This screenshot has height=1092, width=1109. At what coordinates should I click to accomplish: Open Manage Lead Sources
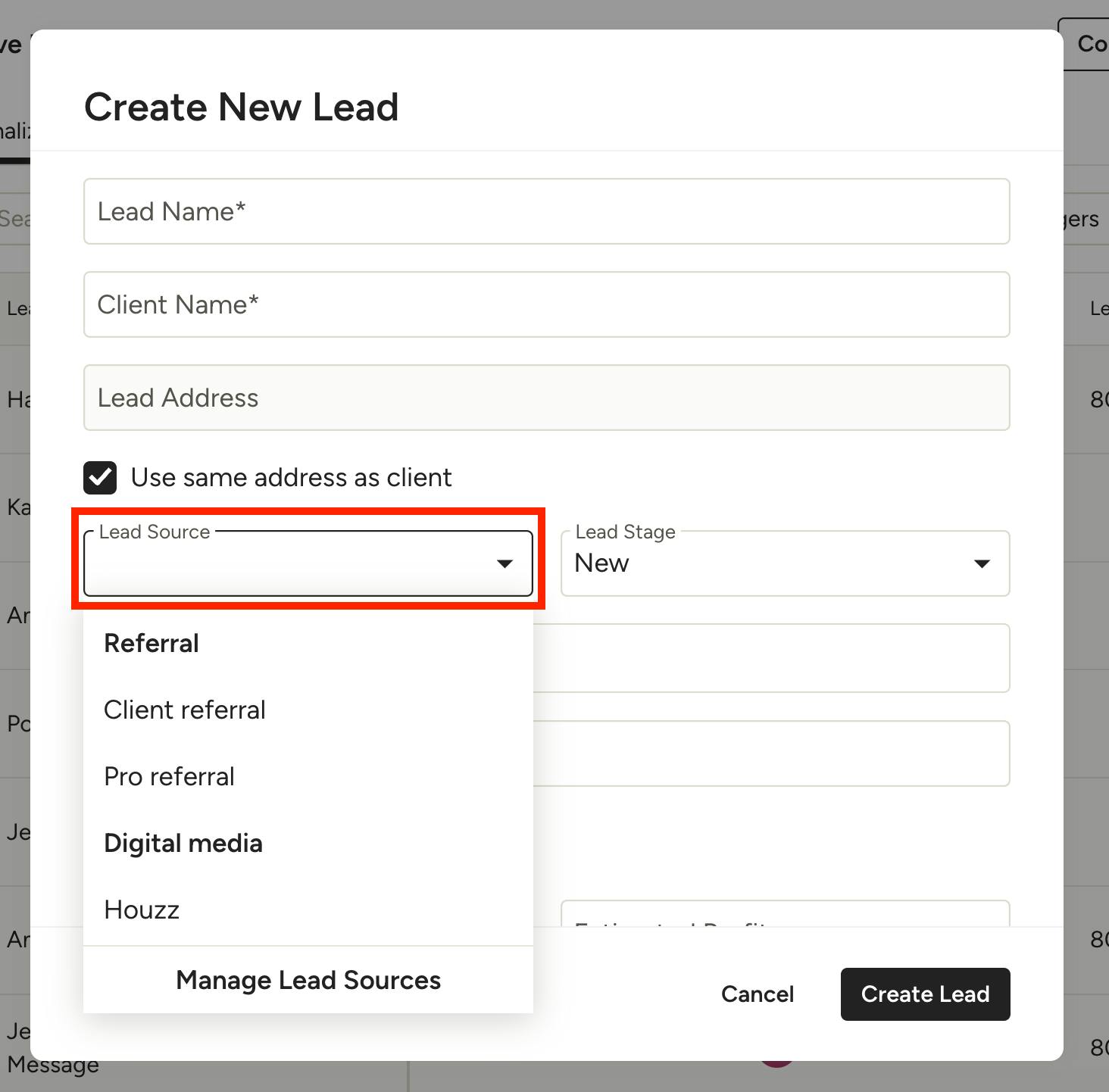[308, 980]
